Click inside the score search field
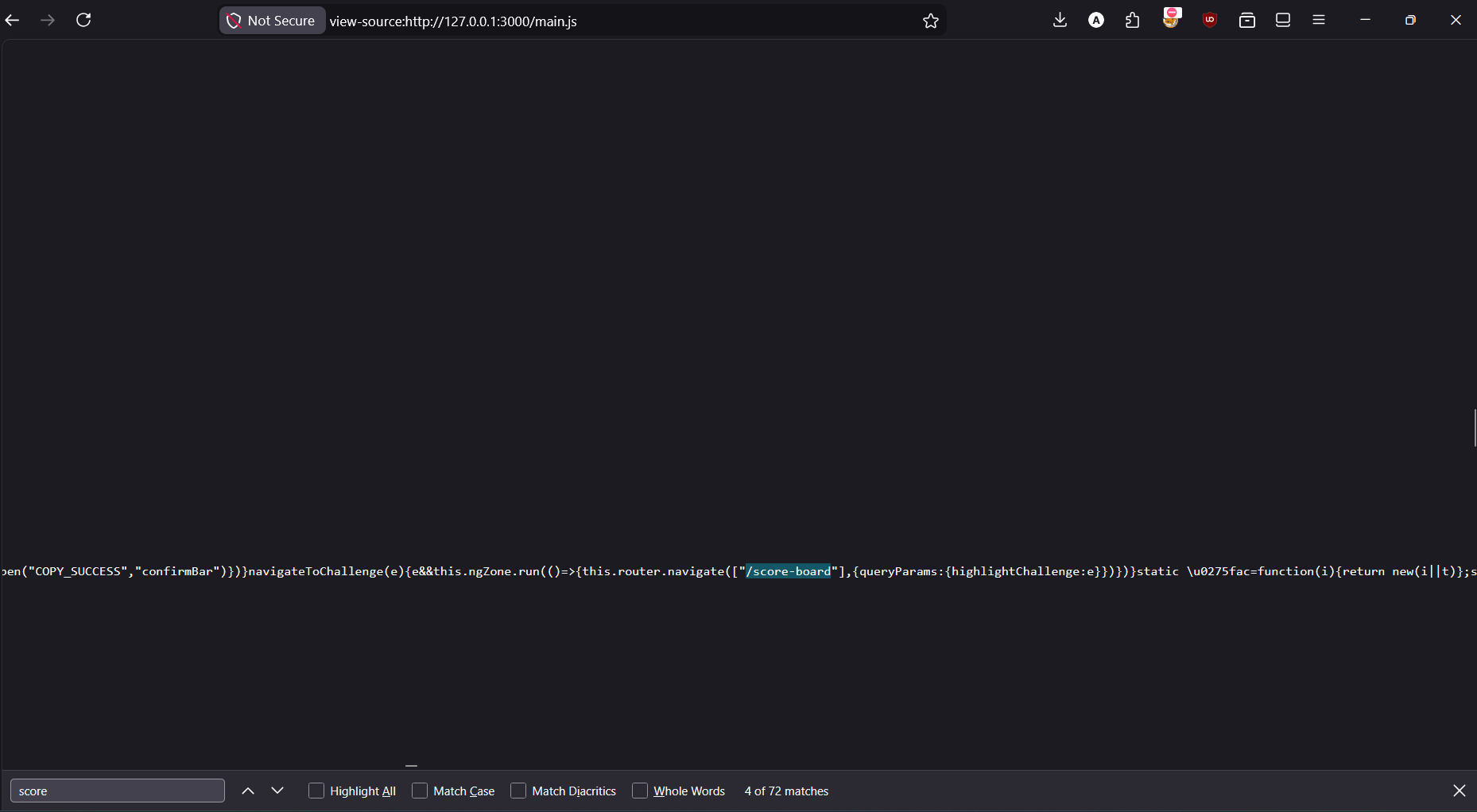Image resolution: width=1477 pixels, height=812 pixels. (117, 791)
